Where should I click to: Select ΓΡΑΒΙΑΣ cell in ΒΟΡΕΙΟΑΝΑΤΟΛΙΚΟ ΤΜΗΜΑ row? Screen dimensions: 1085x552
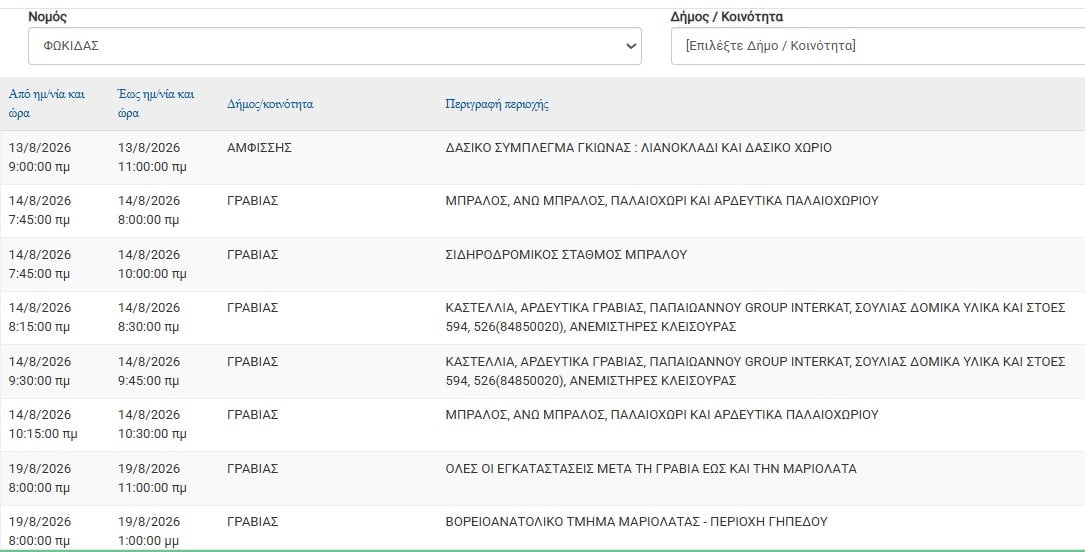pos(253,522)
